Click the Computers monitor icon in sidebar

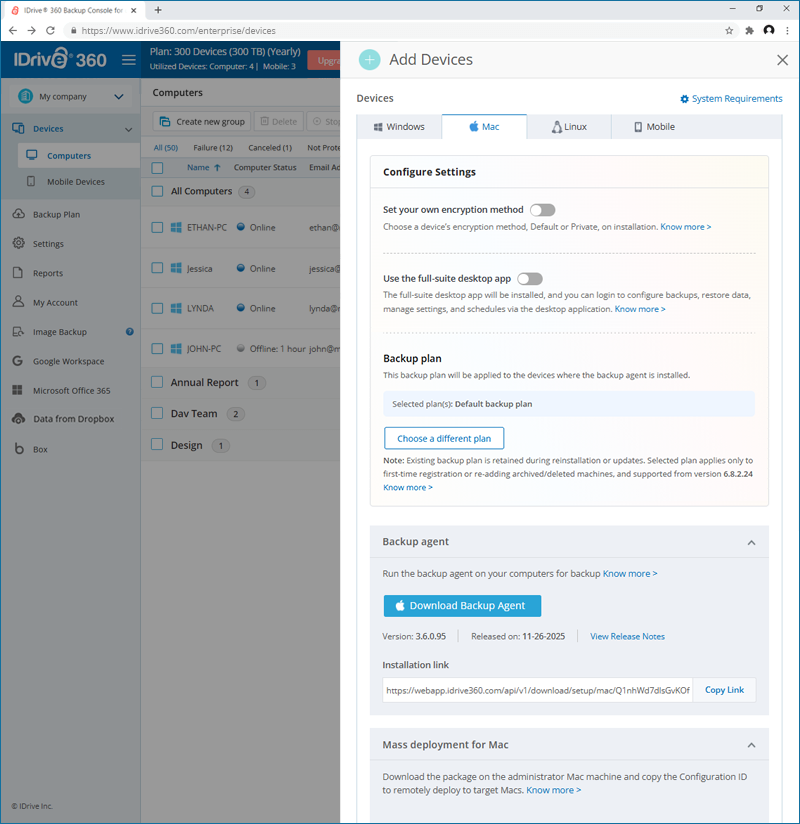tap(32, 155)
